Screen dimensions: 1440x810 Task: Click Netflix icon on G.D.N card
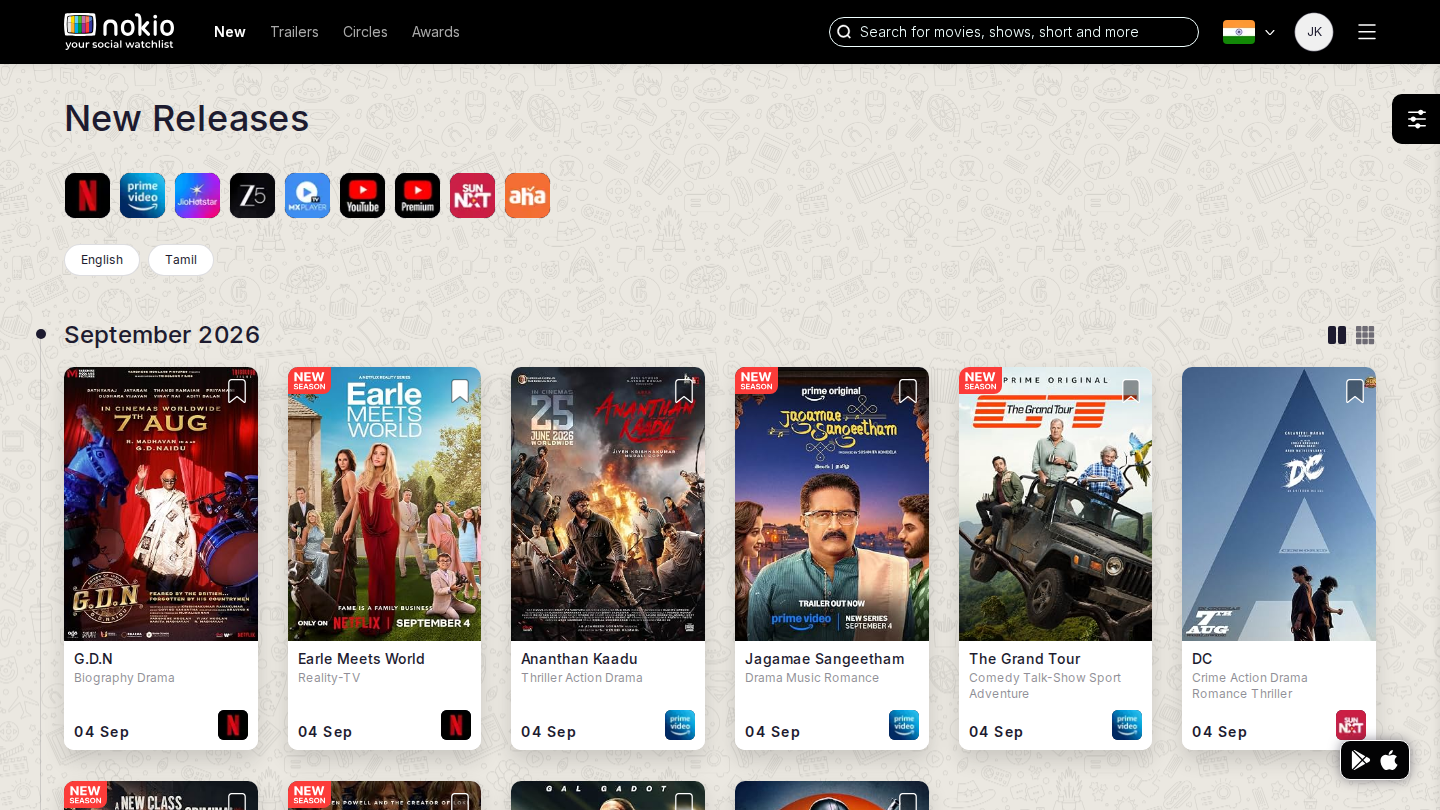233,725
